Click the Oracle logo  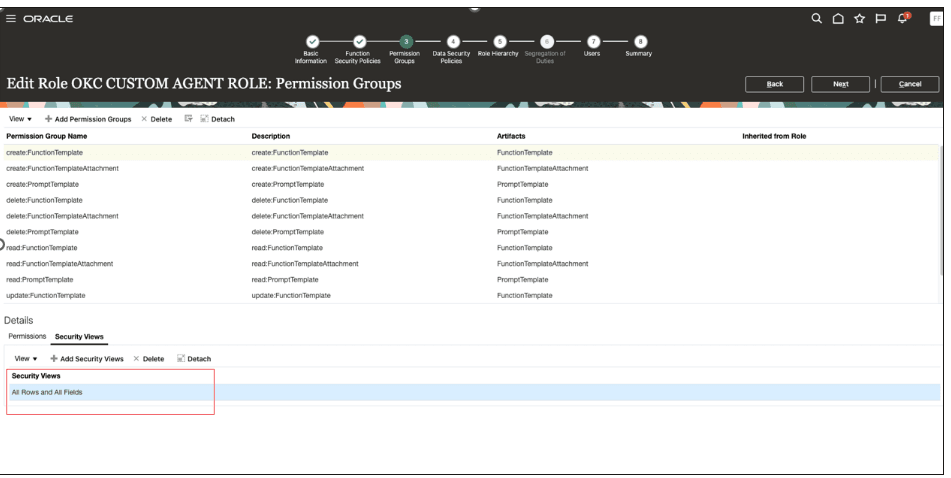point(48,19)
